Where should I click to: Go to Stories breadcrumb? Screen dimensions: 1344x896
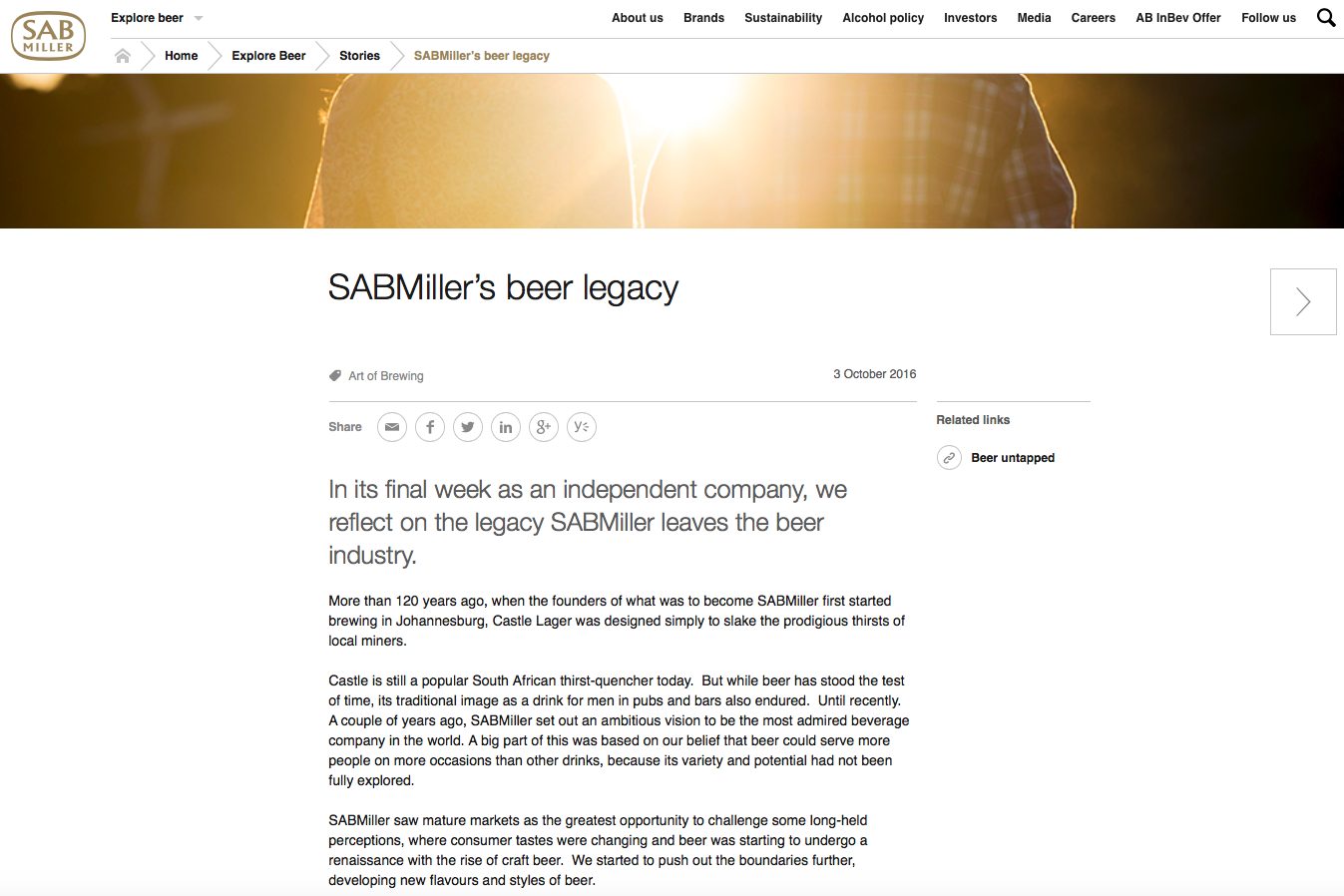point(359,56)
